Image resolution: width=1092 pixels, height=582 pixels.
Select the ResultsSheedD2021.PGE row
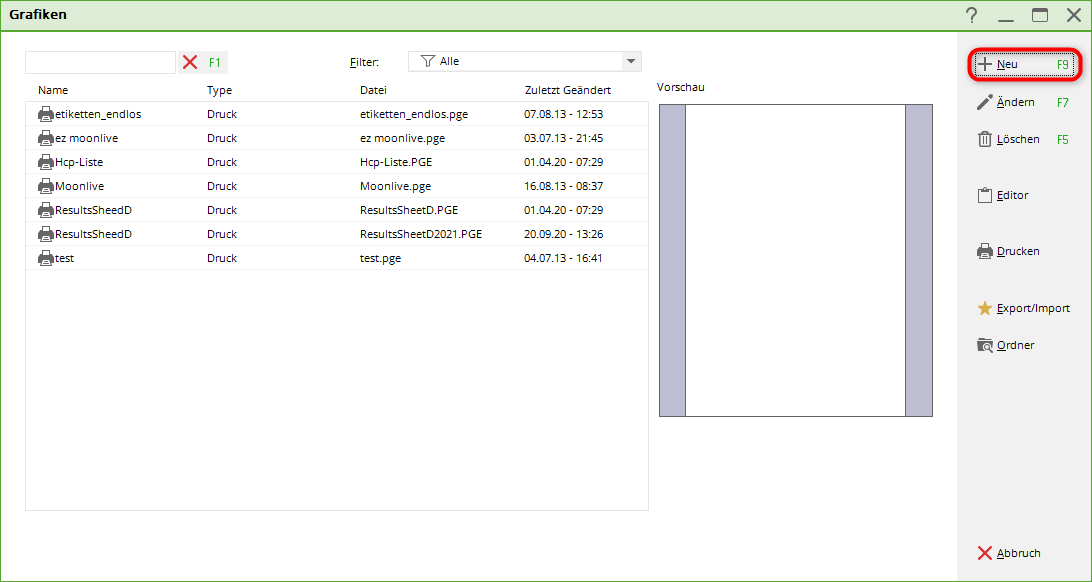pyautogui.click(x=420, y=234)
